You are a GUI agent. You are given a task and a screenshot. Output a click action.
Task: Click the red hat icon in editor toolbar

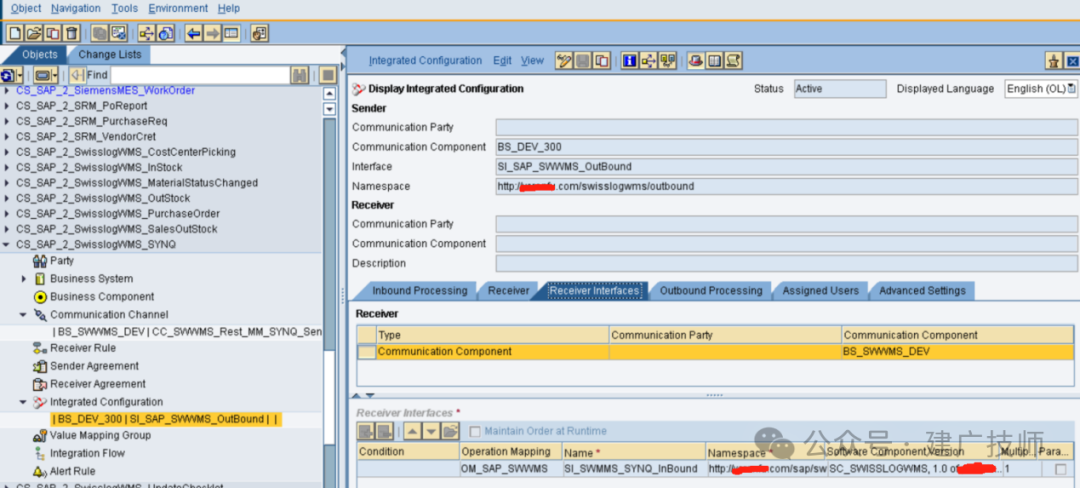coord(696,61)
